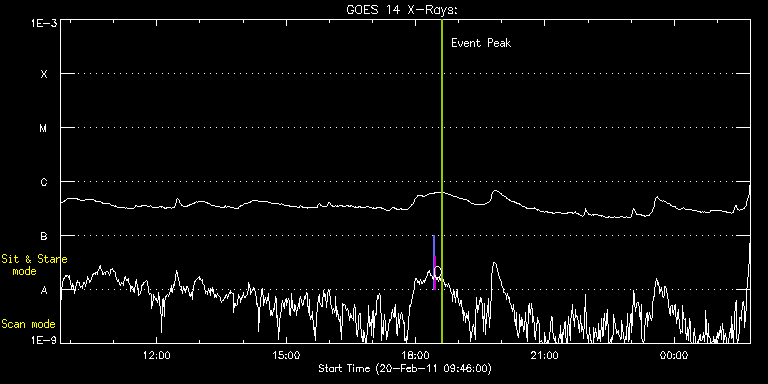Click the 12:00 time axis tick label

(157, 355)
